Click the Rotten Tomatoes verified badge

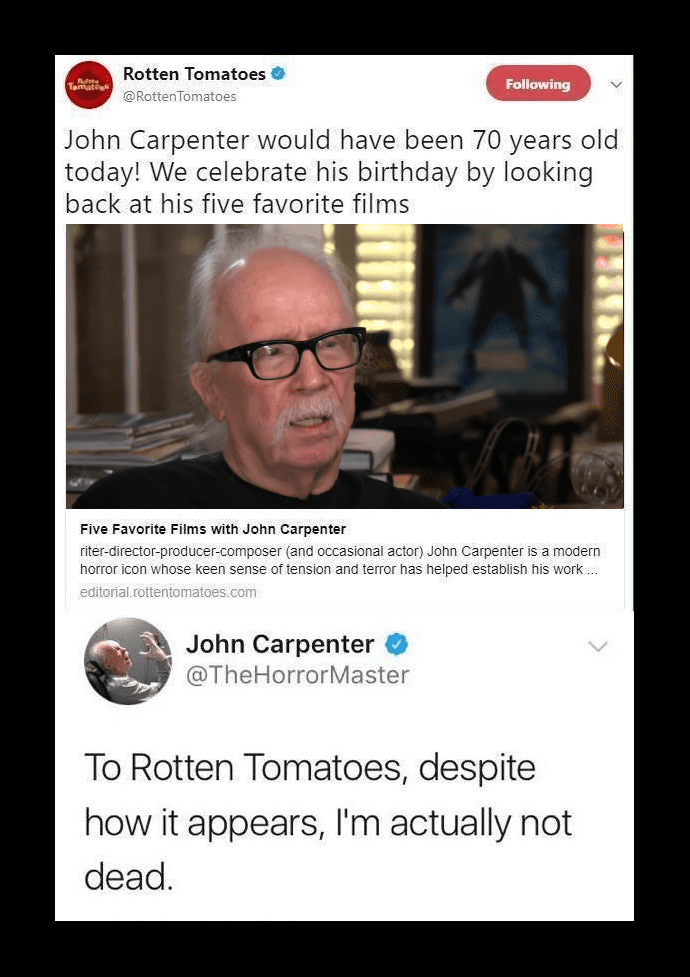(x=278, y=74)
